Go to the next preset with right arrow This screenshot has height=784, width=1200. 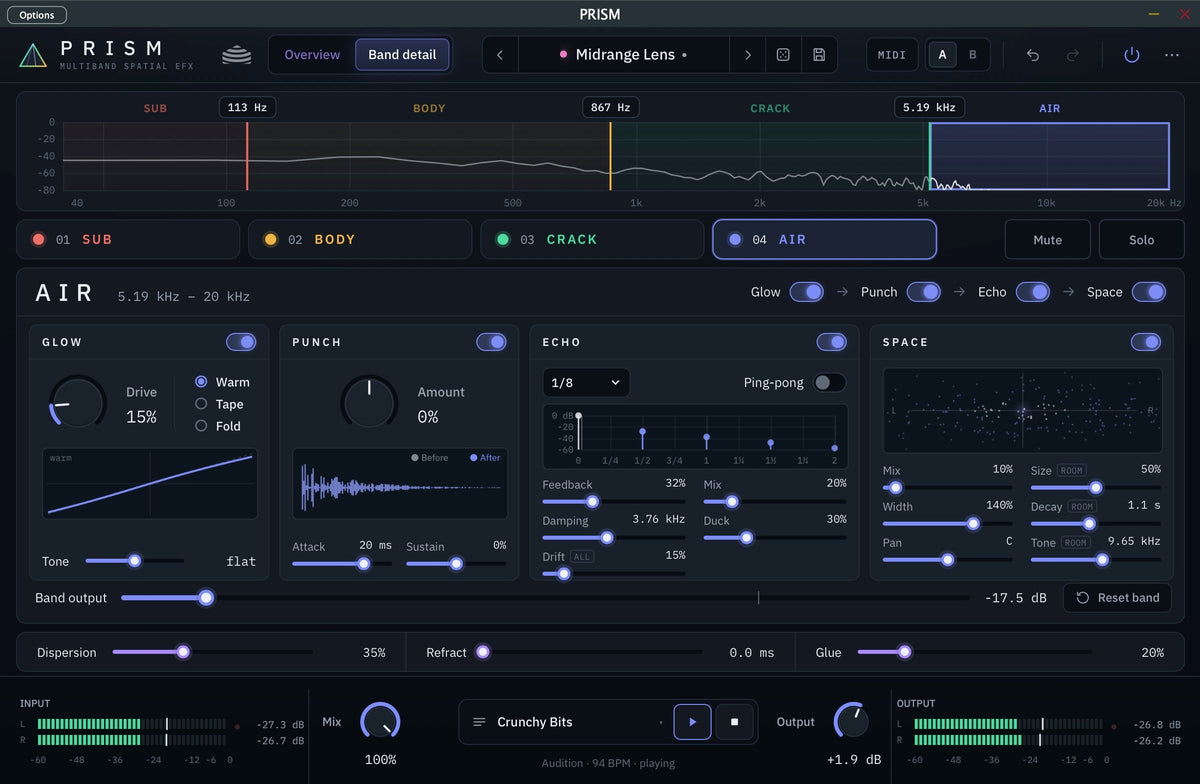pyautogui.click(x=747, y=55)
